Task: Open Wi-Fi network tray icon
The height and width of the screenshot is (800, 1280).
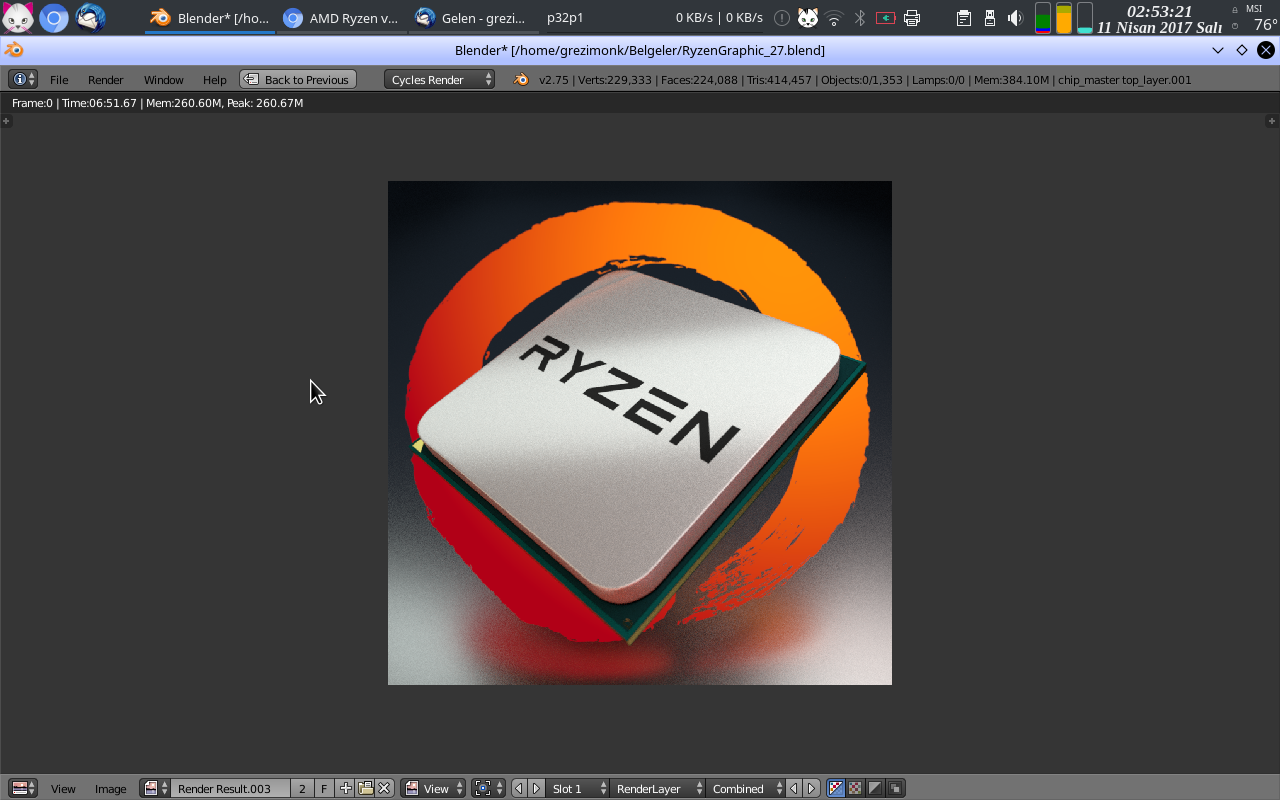Action: [x=834, y=18]
